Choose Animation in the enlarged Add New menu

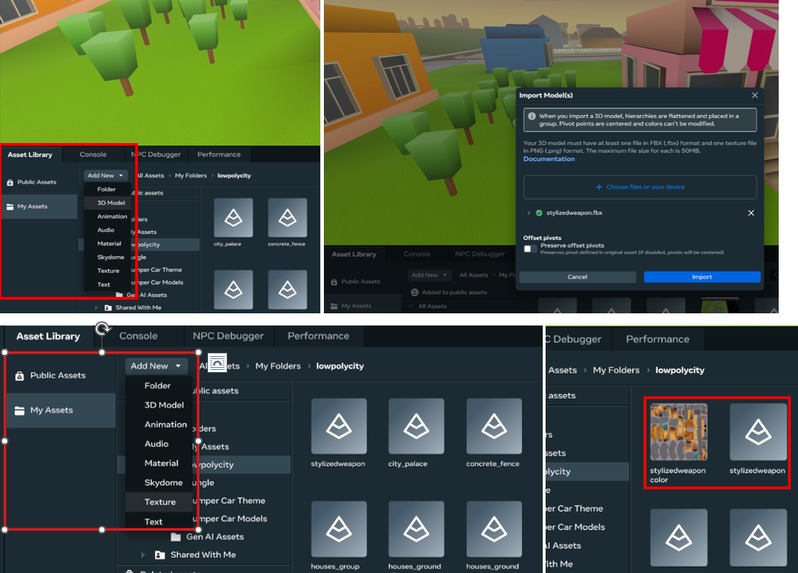coord(165,424)
